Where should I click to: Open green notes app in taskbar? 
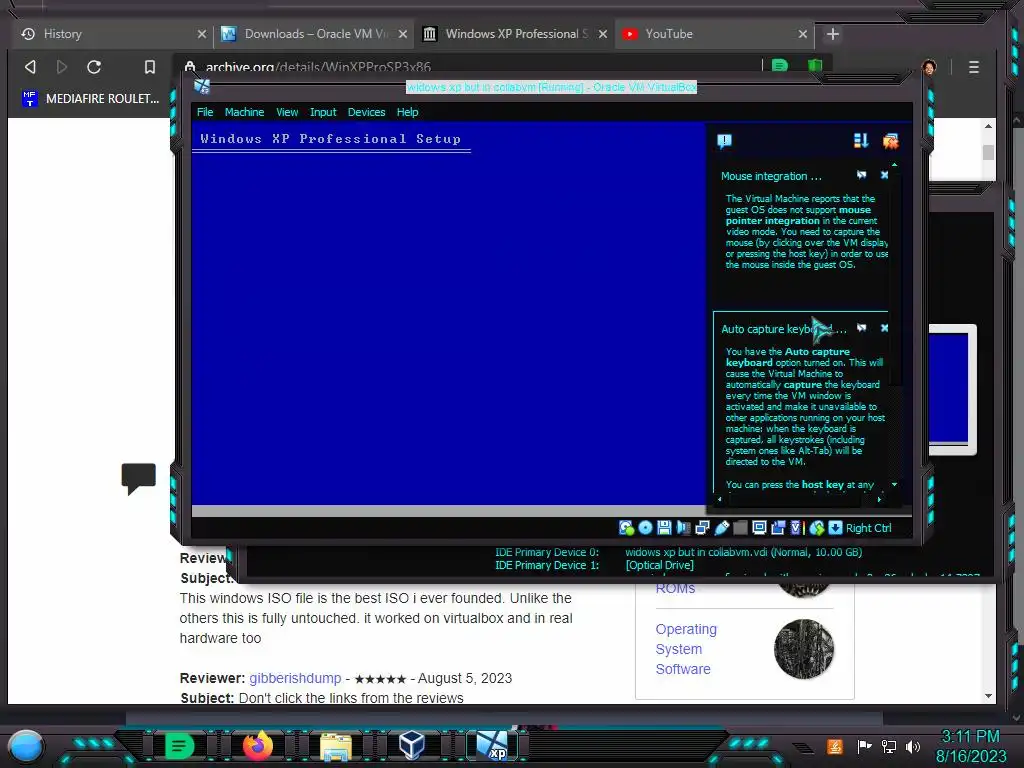(x=179, y=746)
